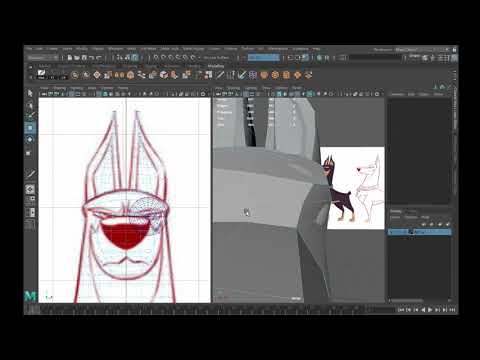Viewport: 480px width, 360px height.
Task: Toggle Channel Box panel icon at top right
Action: (454, 58)
